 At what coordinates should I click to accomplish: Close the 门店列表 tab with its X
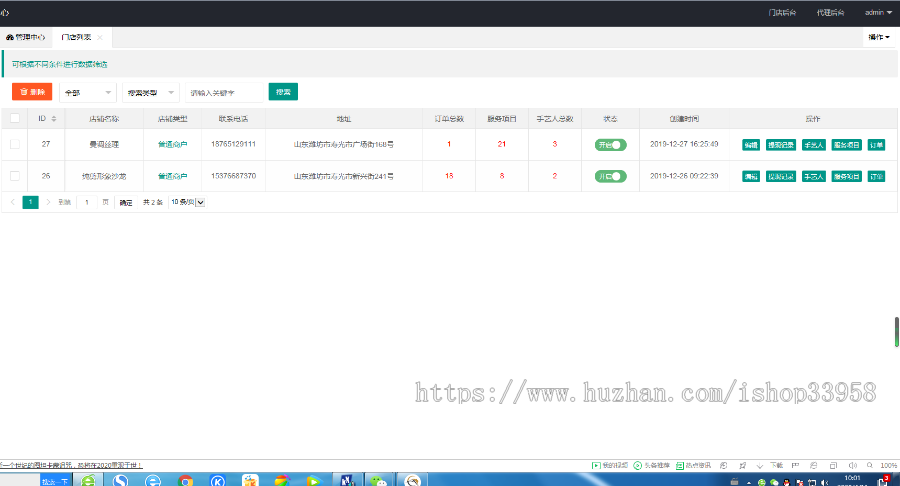click(100, 37)
